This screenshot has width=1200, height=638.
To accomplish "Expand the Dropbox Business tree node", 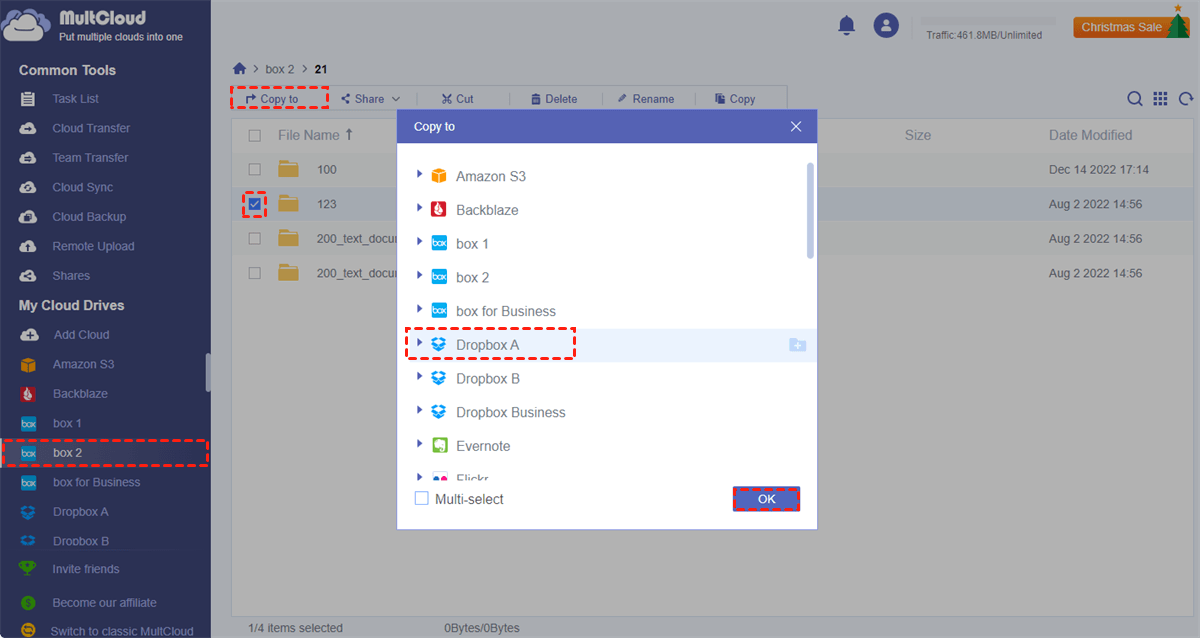I will click(419, 411).
